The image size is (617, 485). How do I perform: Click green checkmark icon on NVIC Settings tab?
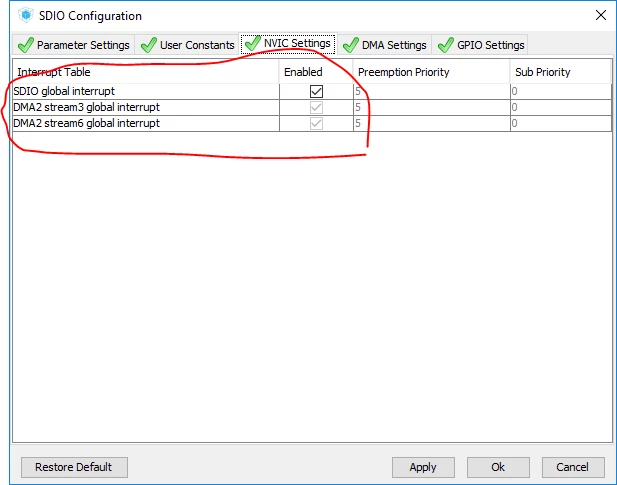[x=253, y=43]
